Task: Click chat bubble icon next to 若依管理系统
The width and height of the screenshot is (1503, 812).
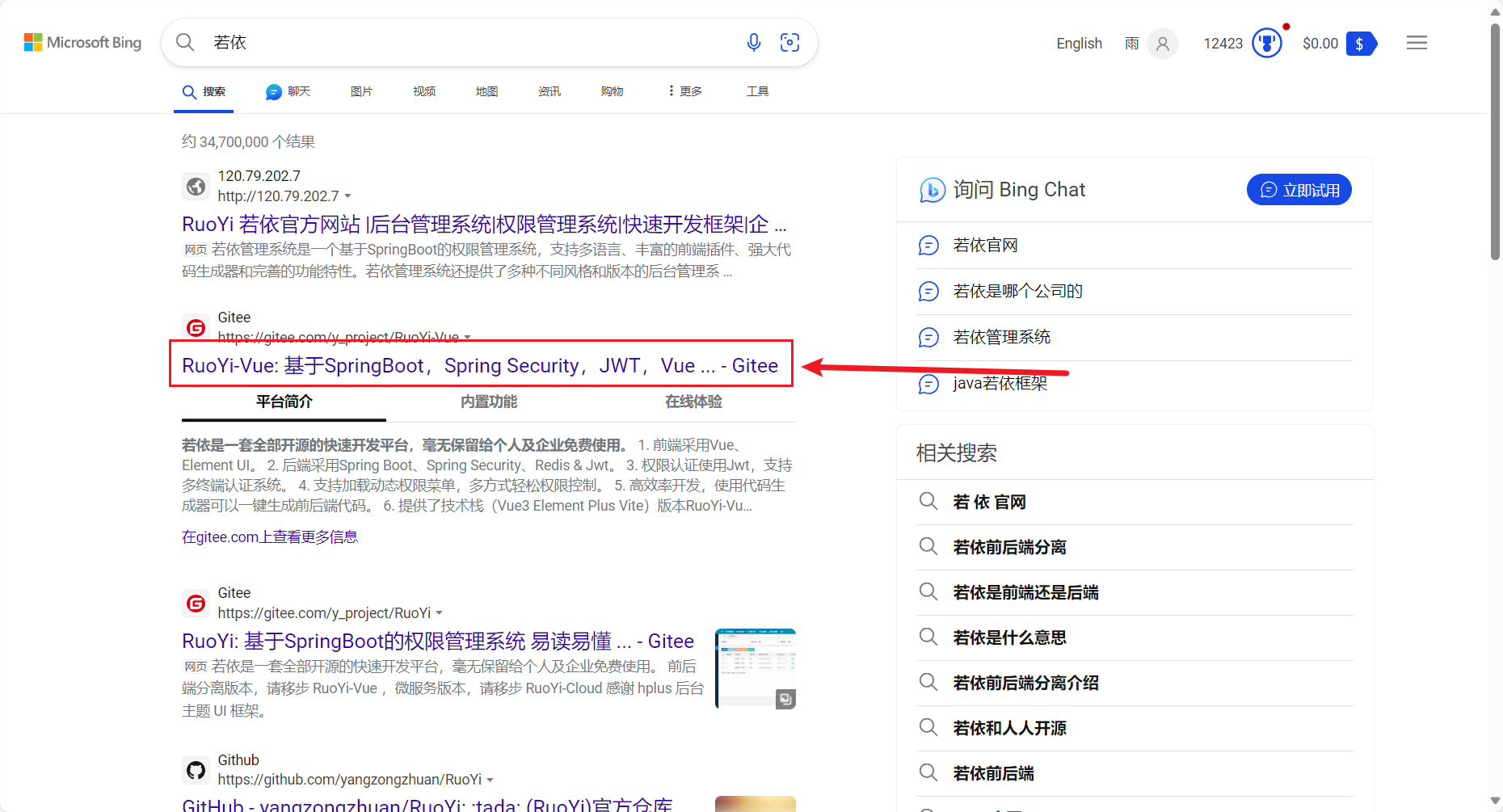Action: click(x=928, y=337)
